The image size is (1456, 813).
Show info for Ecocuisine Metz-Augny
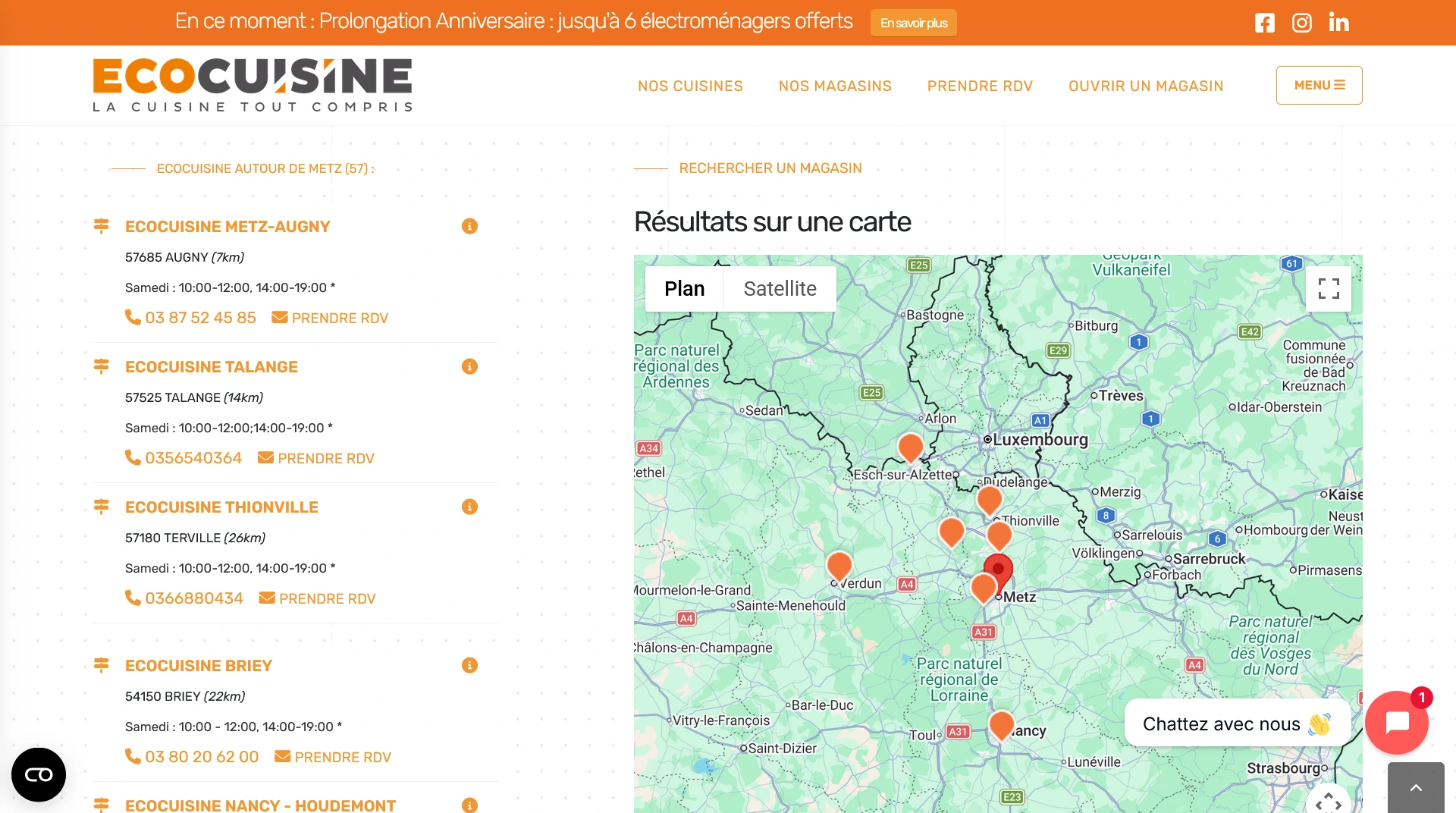(469, 226)
